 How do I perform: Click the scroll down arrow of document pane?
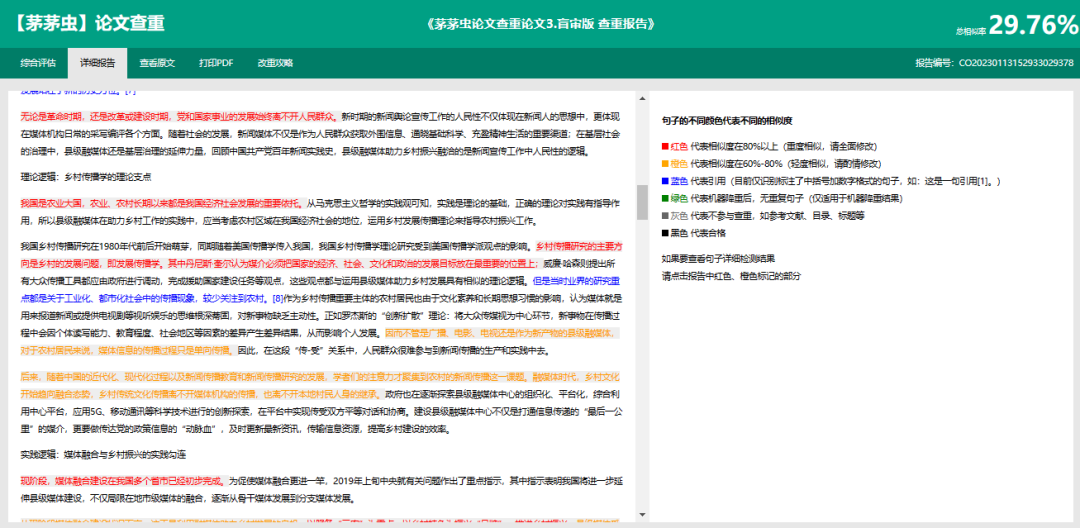[x=642, y=514]
